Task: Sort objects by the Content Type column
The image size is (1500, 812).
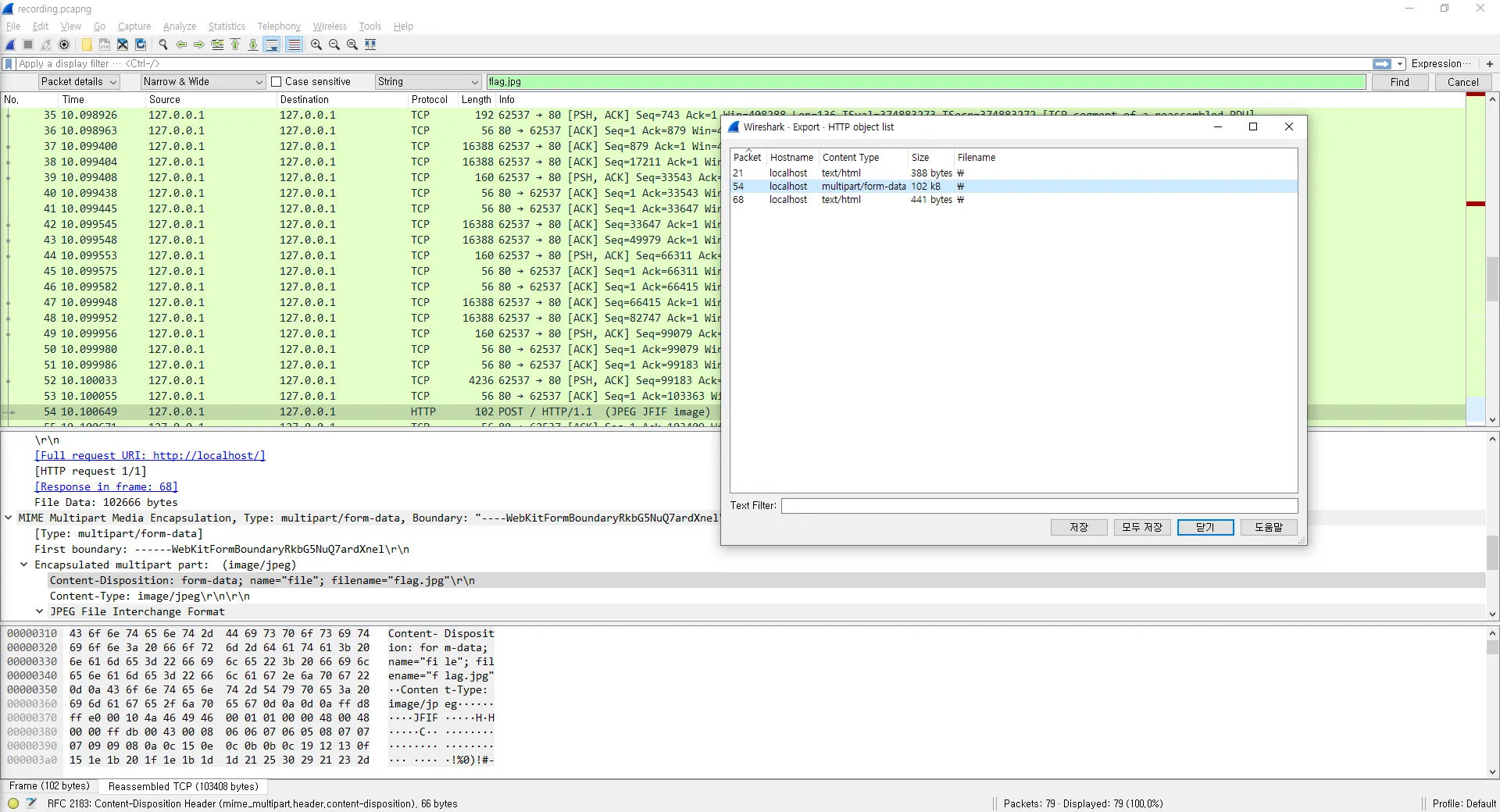Action: [x=863, y=157]
